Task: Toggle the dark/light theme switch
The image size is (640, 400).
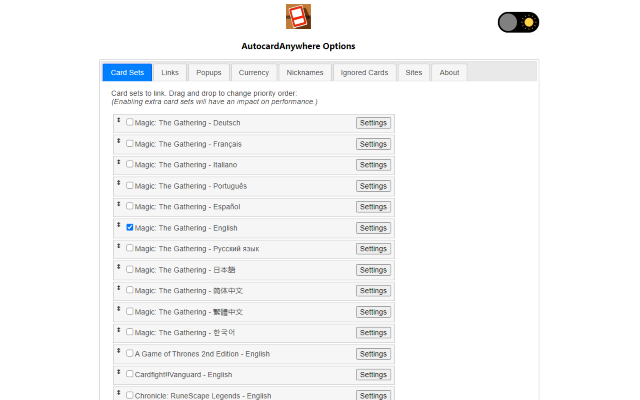Action: pos(518,22)
